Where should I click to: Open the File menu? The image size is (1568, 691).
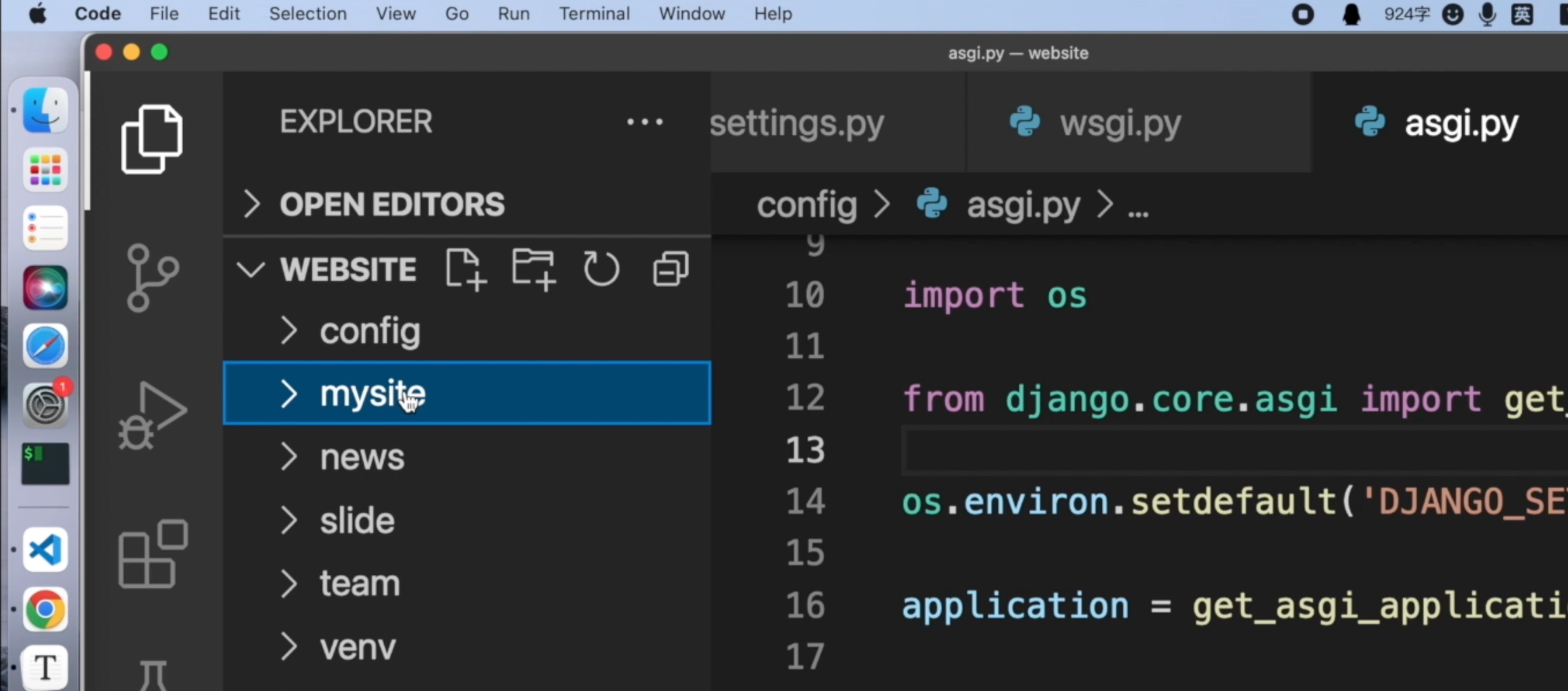coord(164,13)
